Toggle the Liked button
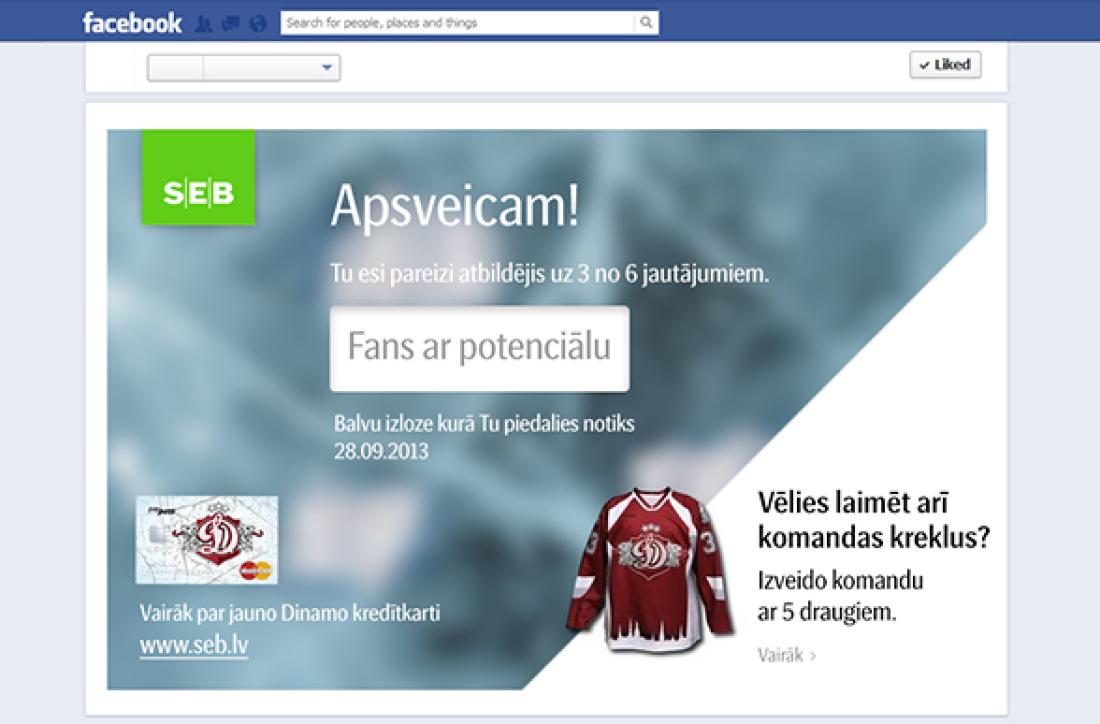Screen dimensions: 1100x724 pos(945,65)
